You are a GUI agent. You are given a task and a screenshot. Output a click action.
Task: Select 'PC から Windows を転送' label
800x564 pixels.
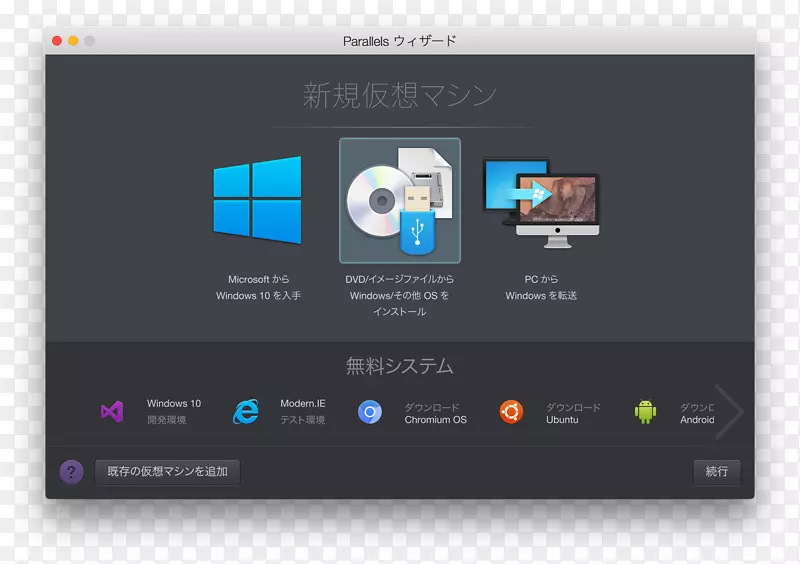click(x=541, y=287)
